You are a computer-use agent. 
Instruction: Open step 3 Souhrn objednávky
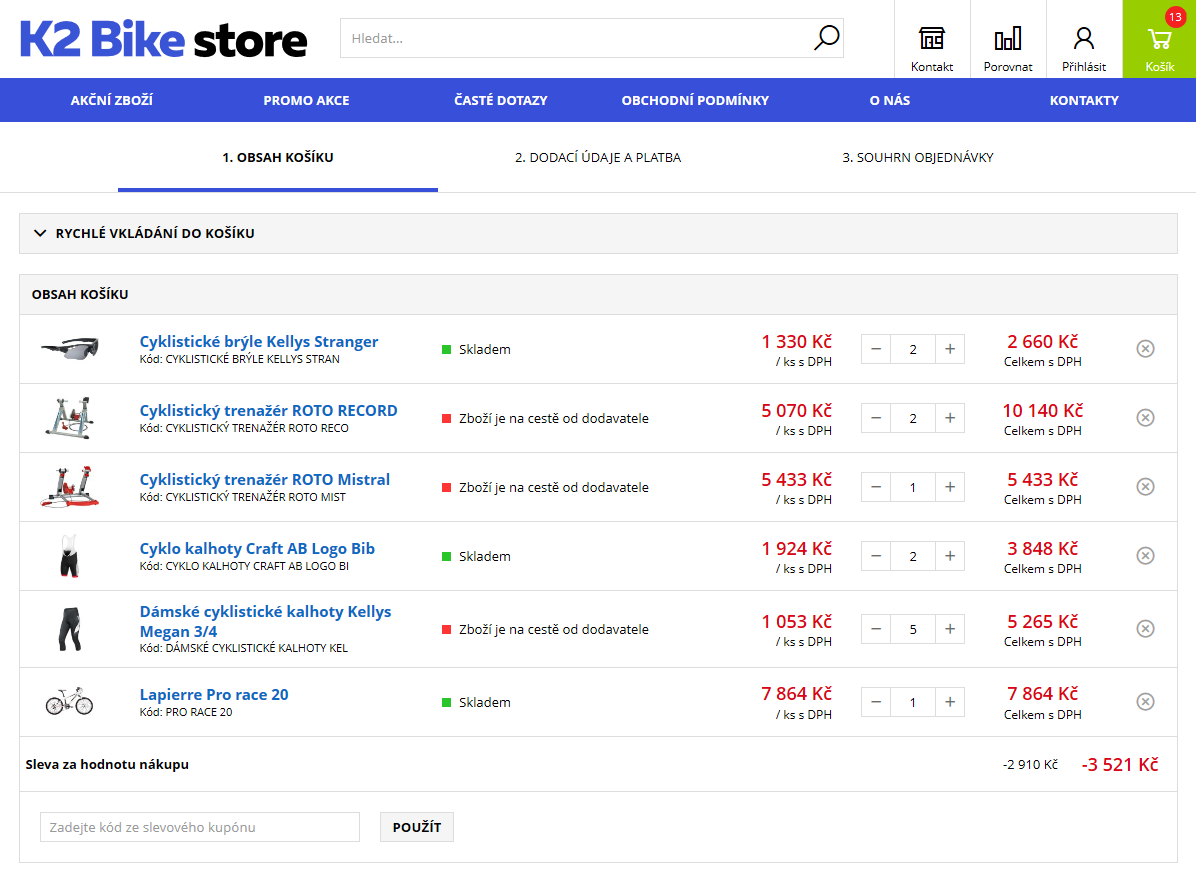(917, 157)
